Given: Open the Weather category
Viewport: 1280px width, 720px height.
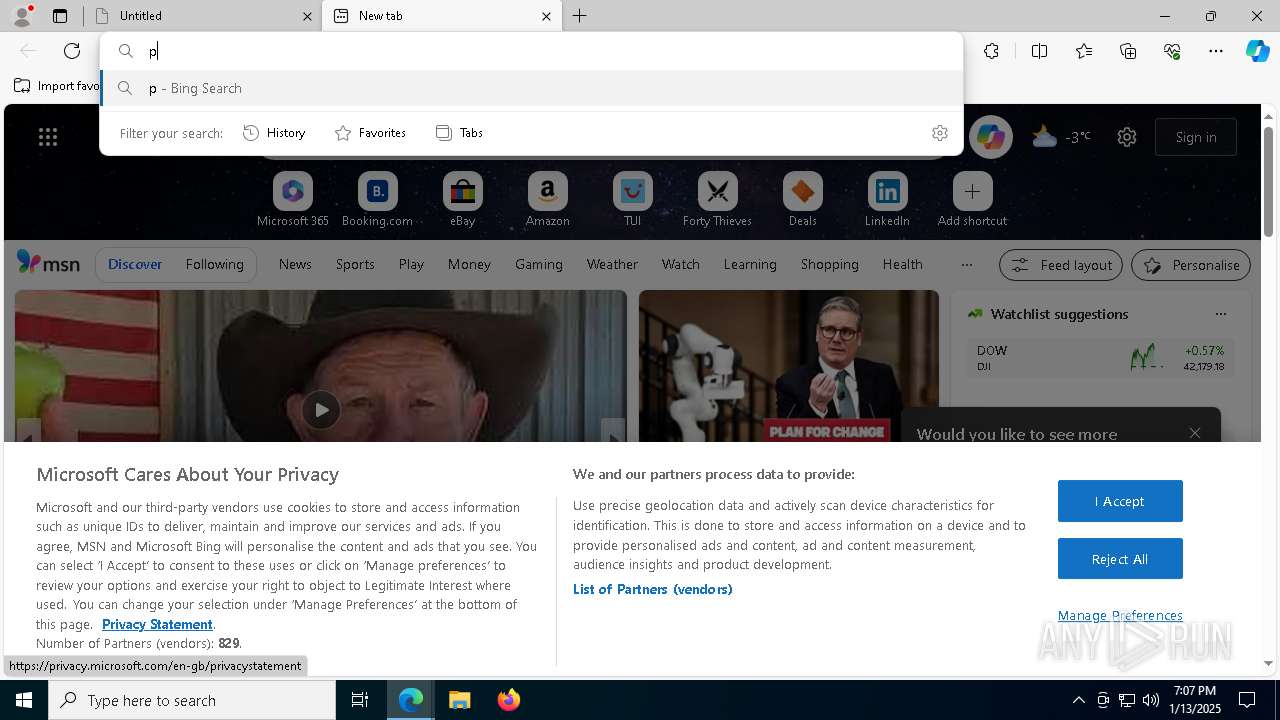Looking at the screenshot, I should tap(612, 264).
